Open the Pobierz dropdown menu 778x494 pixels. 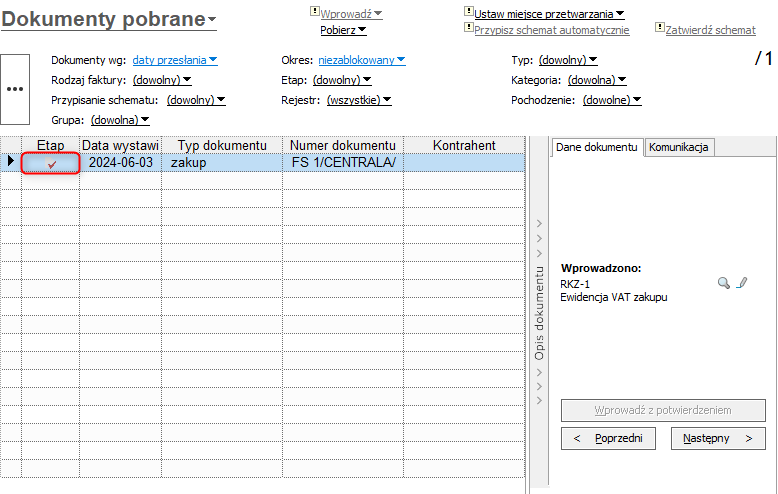[343, 30]
